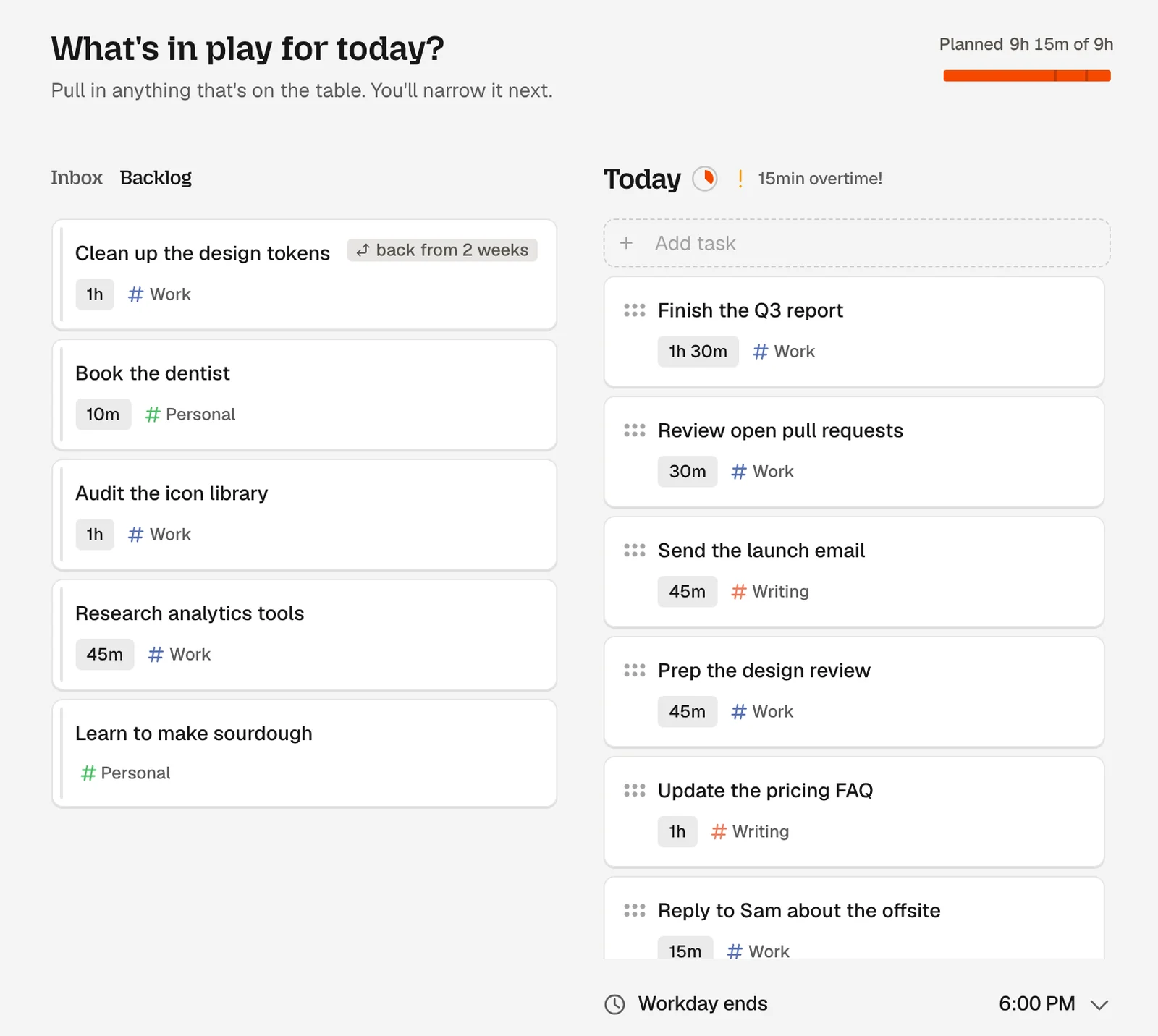1158x1036 pixels.
Task: Open the 30m duration on Review pull requests
Action: click(x=688, y=472)
